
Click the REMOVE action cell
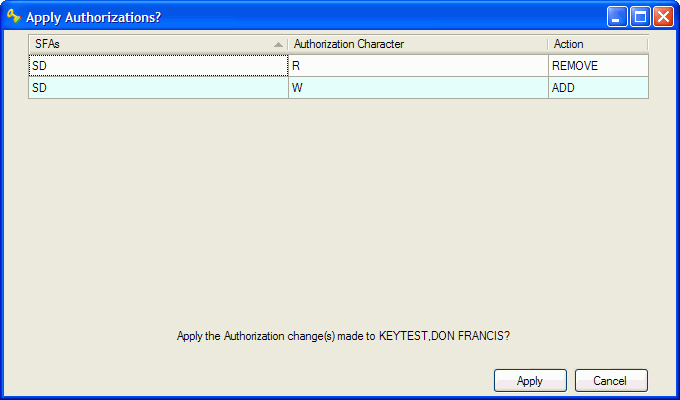tap(597, 65)
